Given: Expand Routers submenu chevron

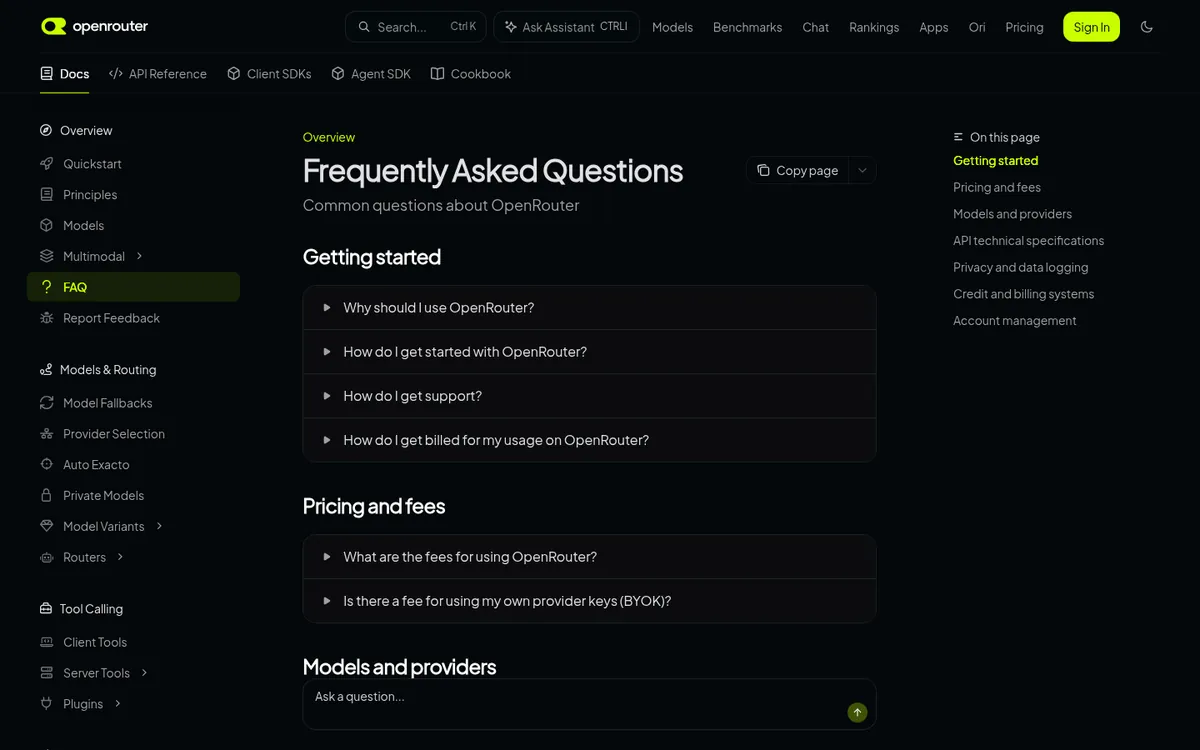Looking at the screenshot, I should pos(120,557).
